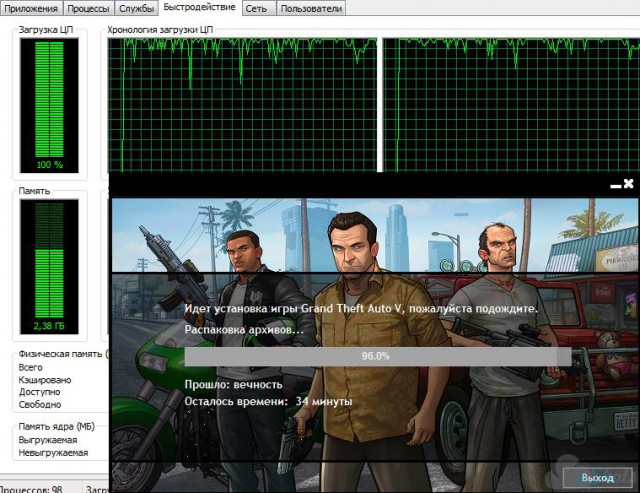The image size is (640, 493).
Task: Switch to the Приложения tab
Action: [31, 8]
